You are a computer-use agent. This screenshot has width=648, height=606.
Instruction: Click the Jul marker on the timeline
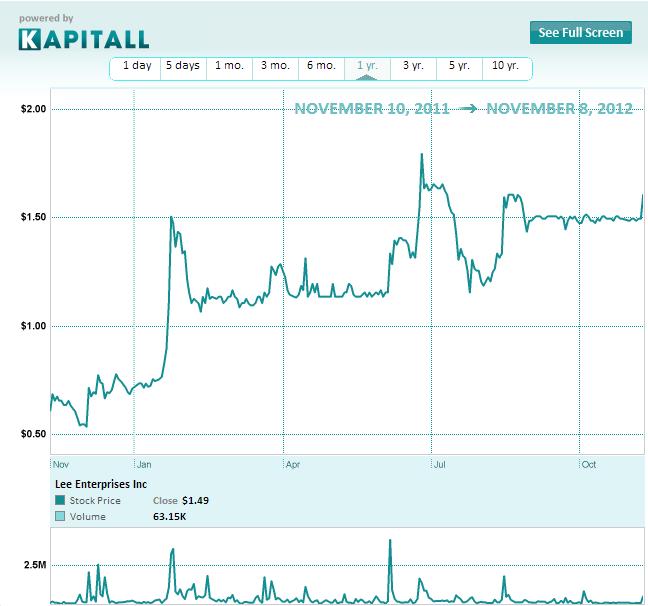[x=439, y=464]
